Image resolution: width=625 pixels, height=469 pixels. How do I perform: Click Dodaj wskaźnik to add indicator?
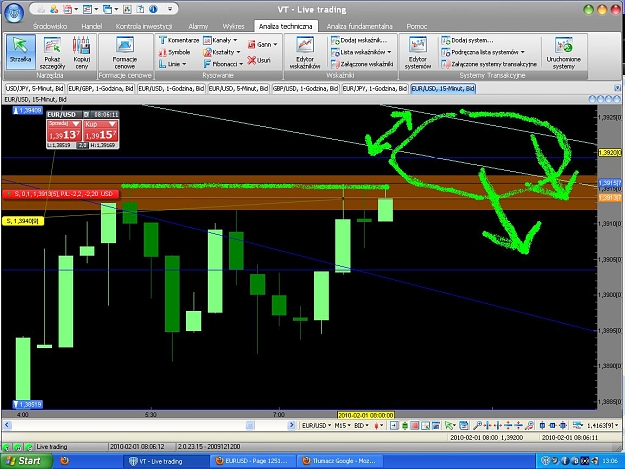359,40
